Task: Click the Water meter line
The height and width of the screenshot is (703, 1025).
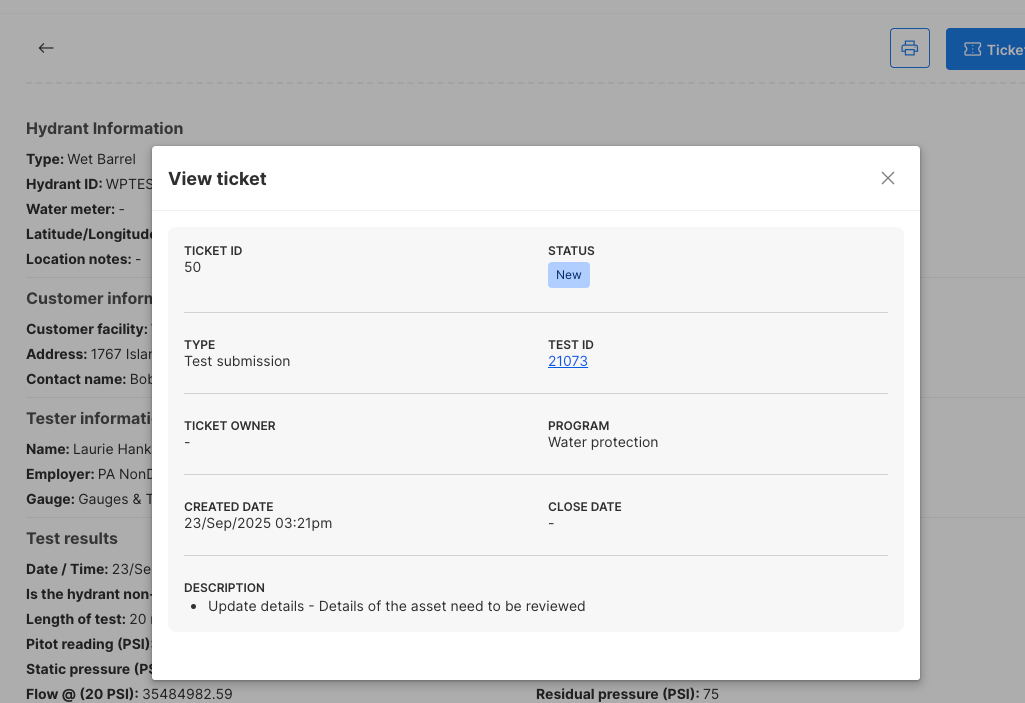Action: click(75, 209)
